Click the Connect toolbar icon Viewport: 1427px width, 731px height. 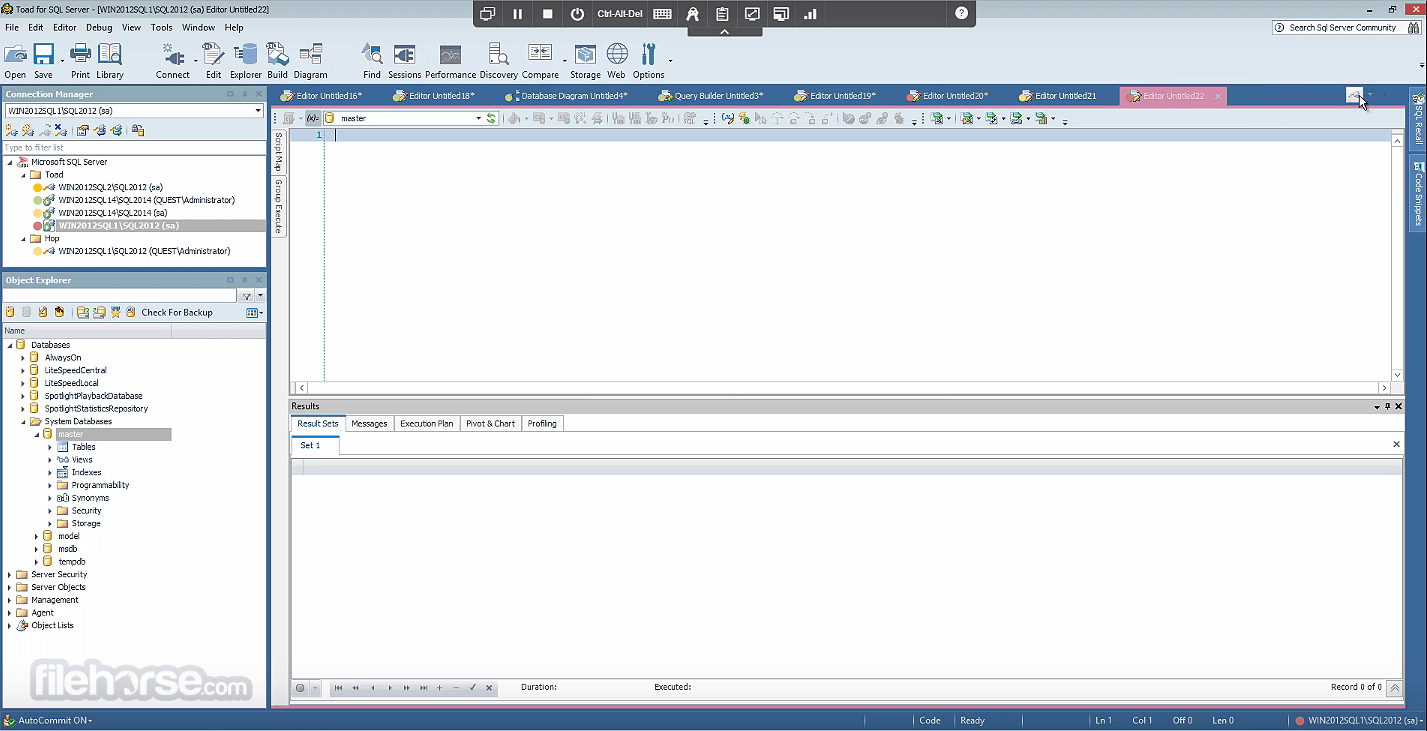coord(172,60)
